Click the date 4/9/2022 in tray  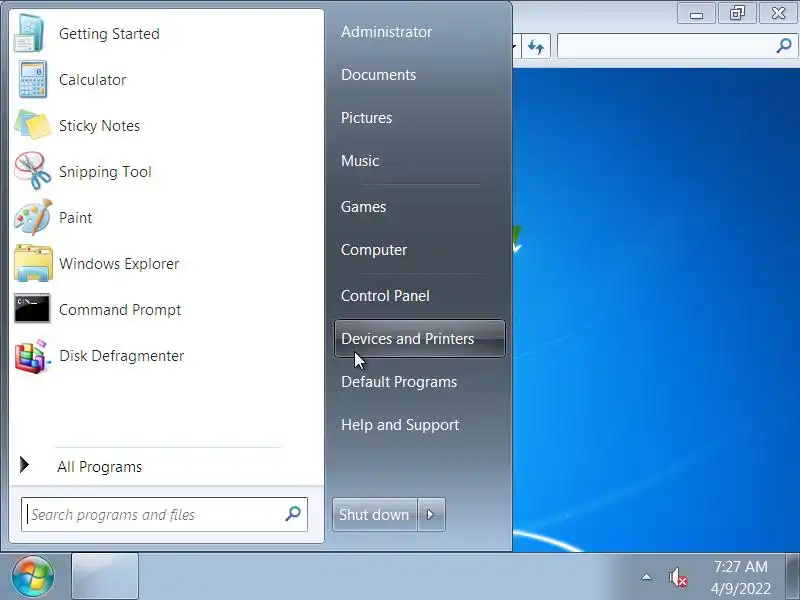pos(740,588)
